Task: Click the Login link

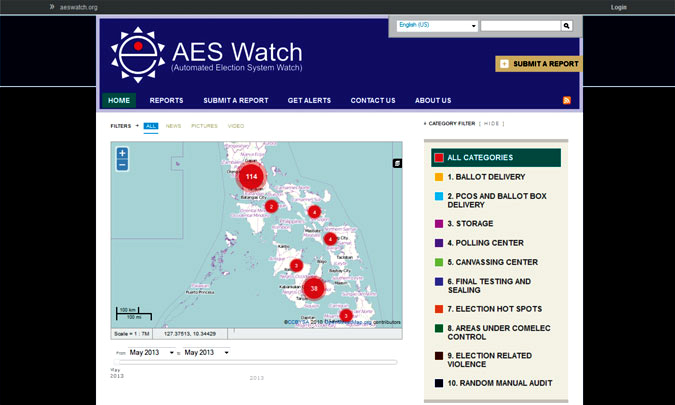Action: pos(619,7)
